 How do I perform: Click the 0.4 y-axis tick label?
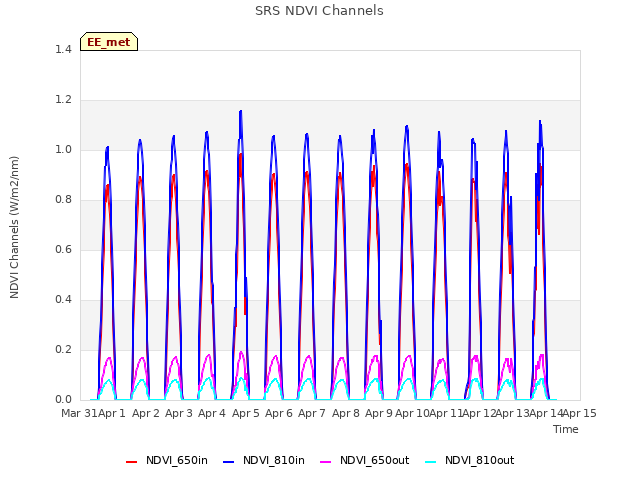(63, 300)
